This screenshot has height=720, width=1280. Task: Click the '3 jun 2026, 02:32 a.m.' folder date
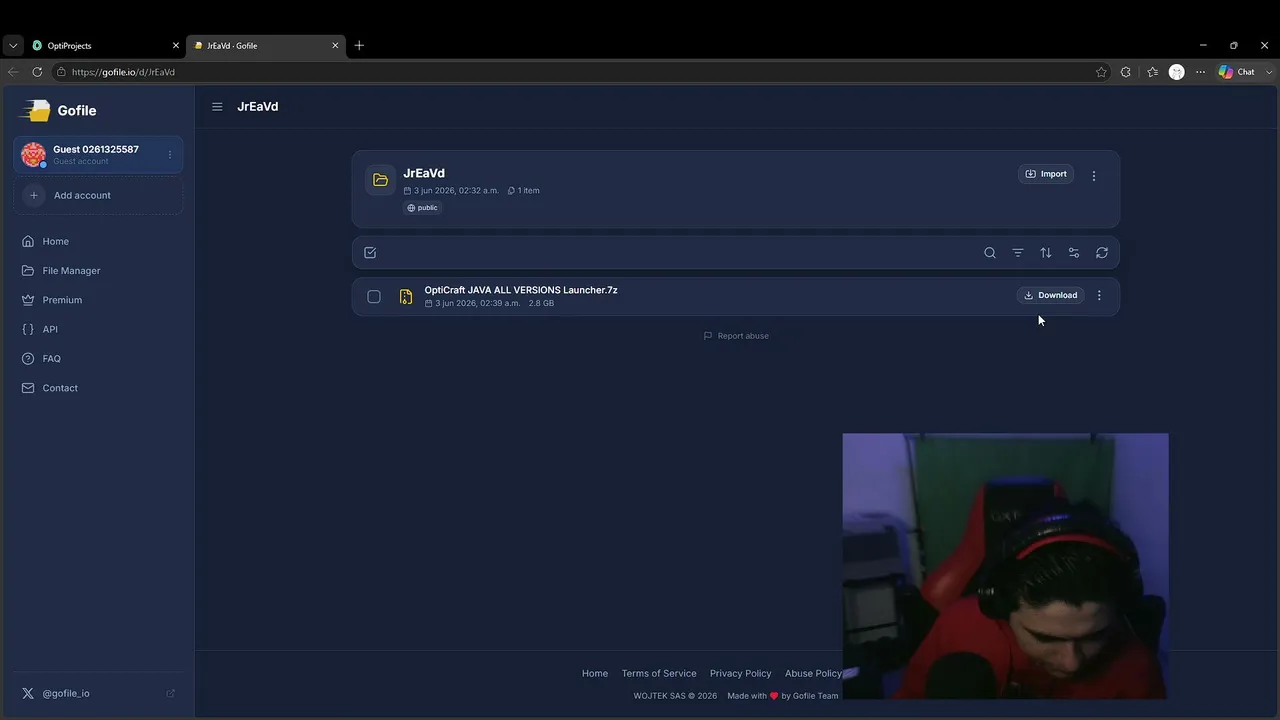click(x=456, y=190)
